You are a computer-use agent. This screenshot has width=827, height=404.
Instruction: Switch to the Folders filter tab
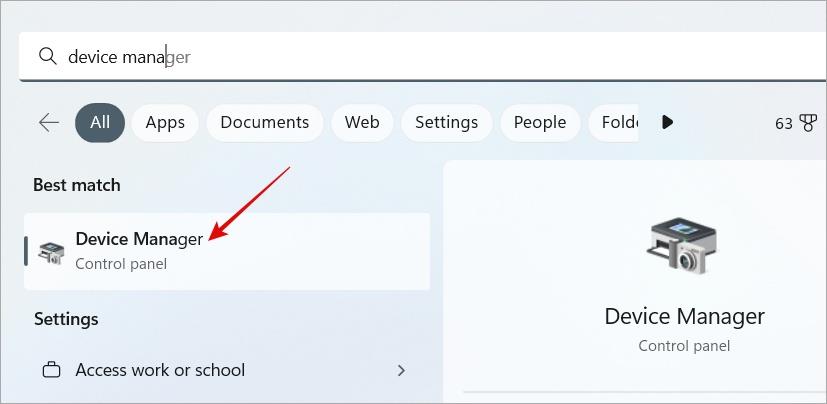(x=613, y=122)
